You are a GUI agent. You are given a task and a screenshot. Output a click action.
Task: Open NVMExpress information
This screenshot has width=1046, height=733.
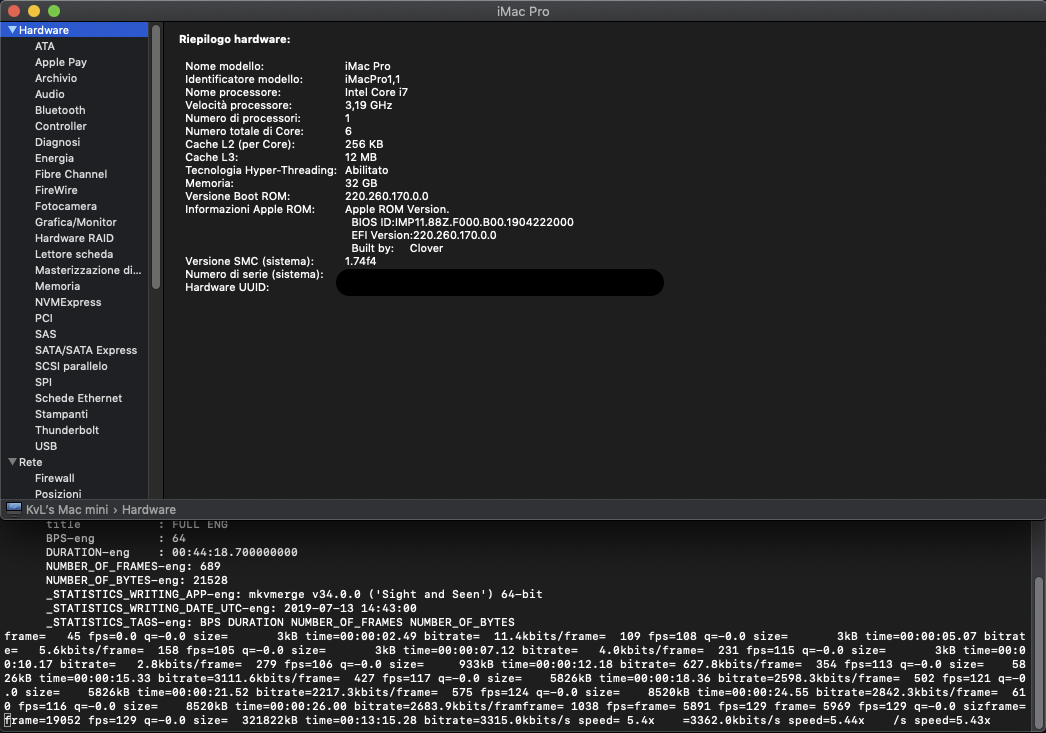68,302
